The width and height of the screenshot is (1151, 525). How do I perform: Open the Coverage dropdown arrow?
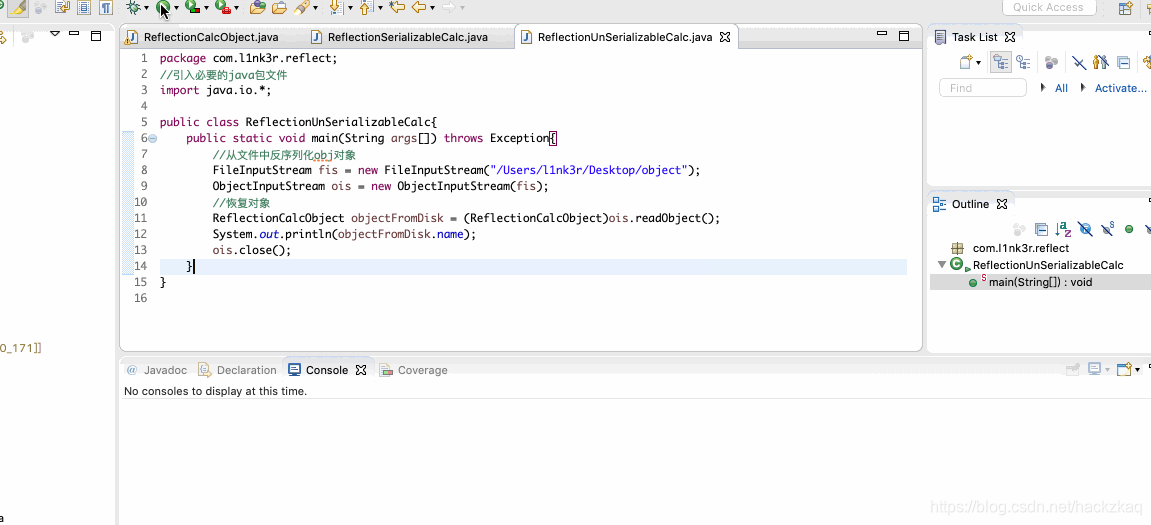coord(206,7)
